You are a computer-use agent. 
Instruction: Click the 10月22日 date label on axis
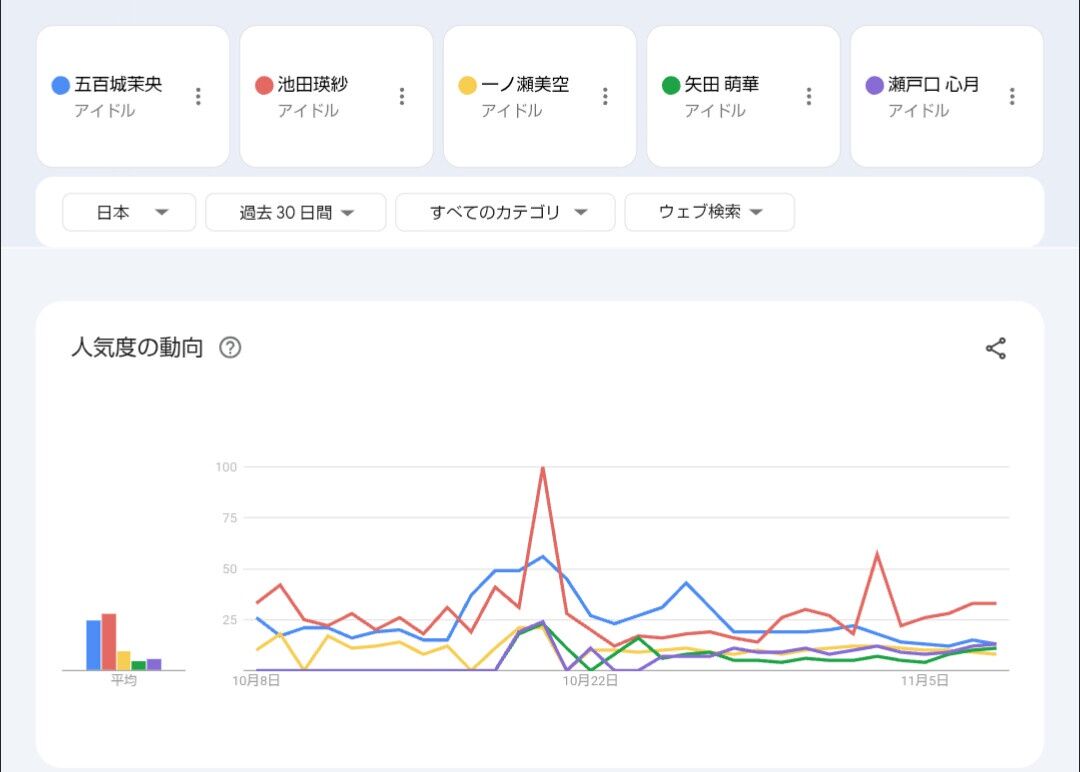[590, 681]
